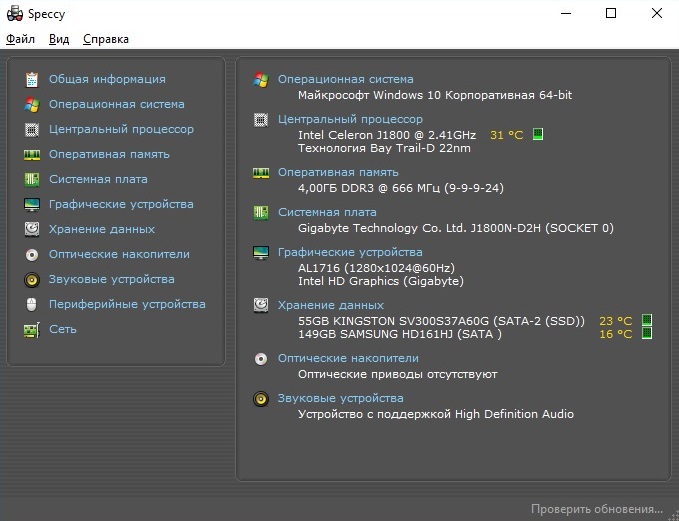Image resolution: width=679 pixels, height=521 pixels.
Task: Go to Оперативная память in sidebar
Action: 109,154
